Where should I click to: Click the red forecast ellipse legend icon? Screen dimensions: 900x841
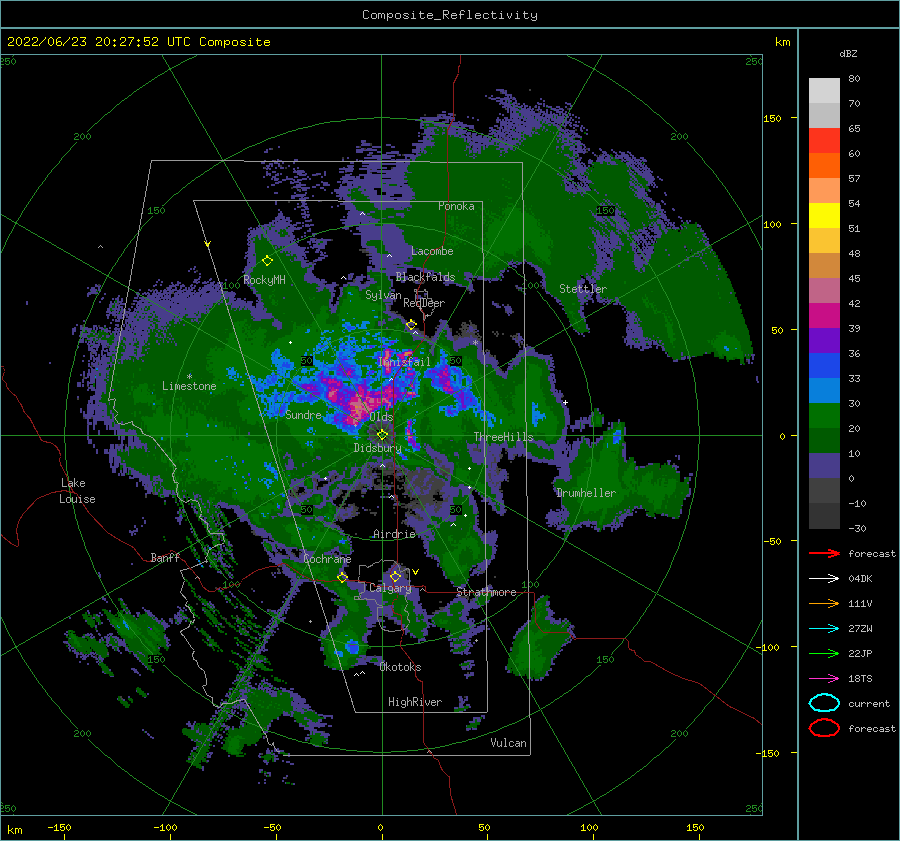(x=824, y=728)
